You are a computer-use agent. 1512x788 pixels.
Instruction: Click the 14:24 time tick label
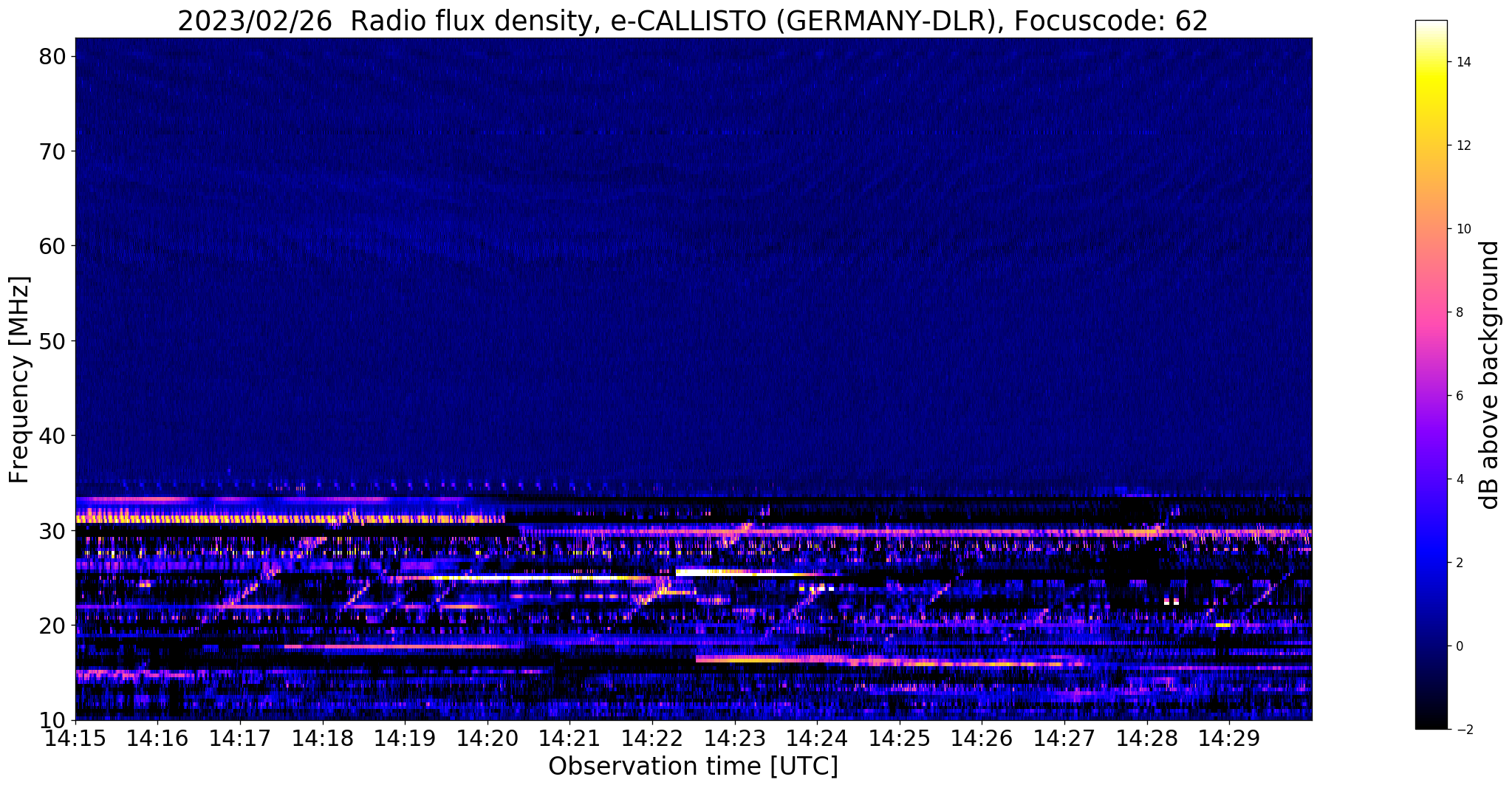tap(817, 739)
